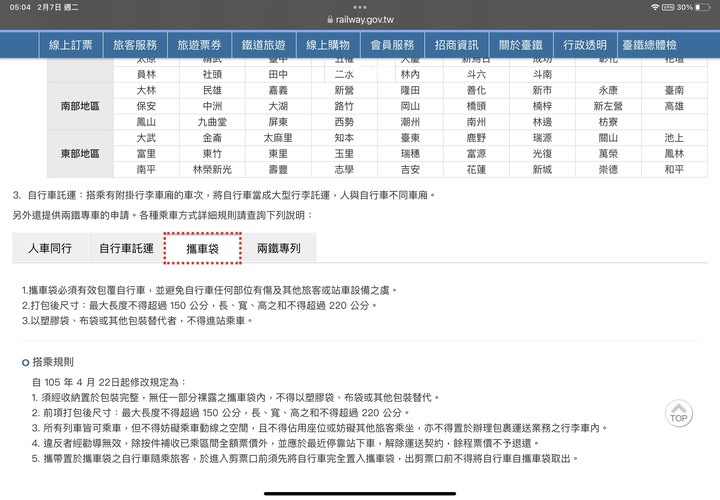Click the 太麻里 station cell

(278, 138)
